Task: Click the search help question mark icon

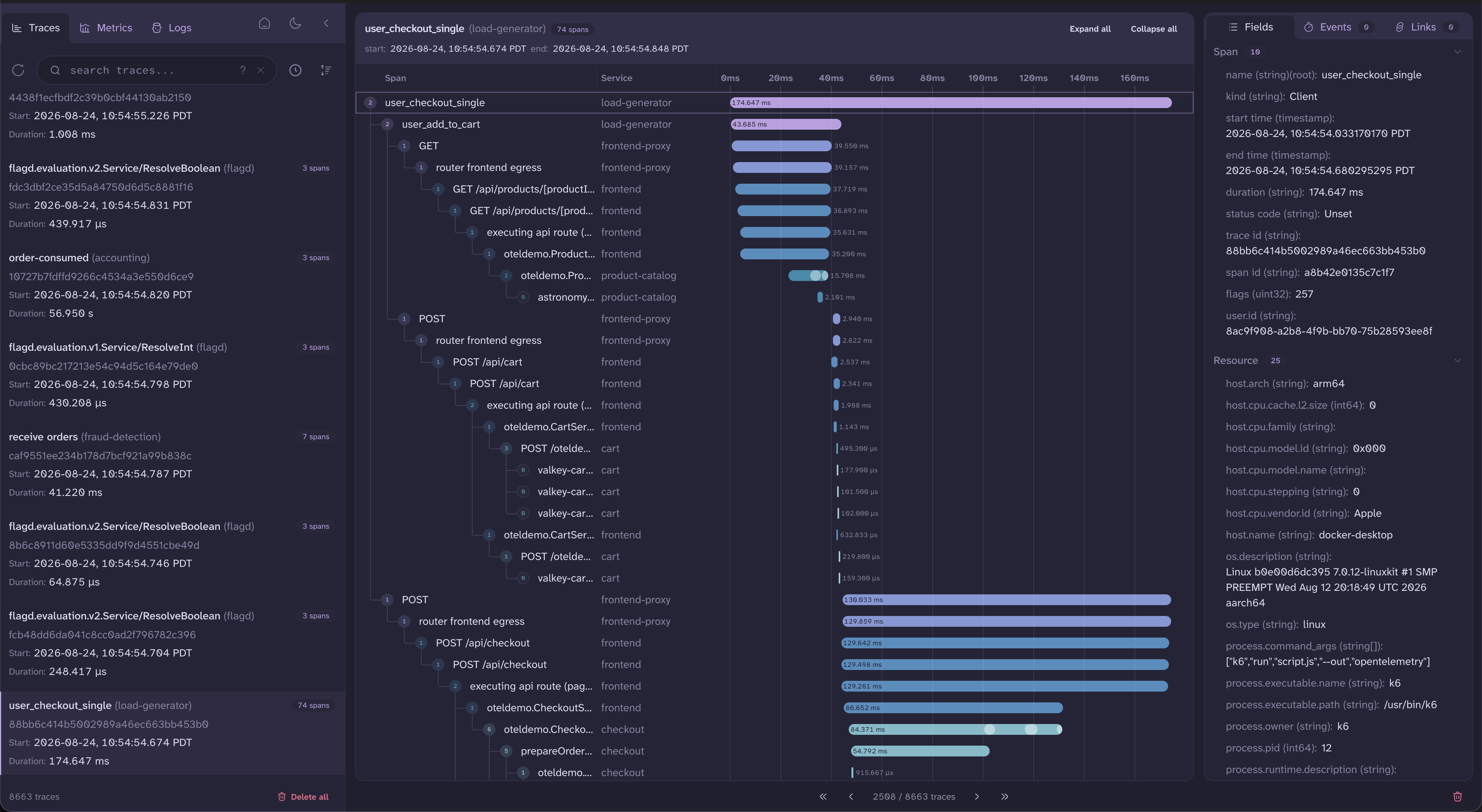Action: tap(243, 70)
